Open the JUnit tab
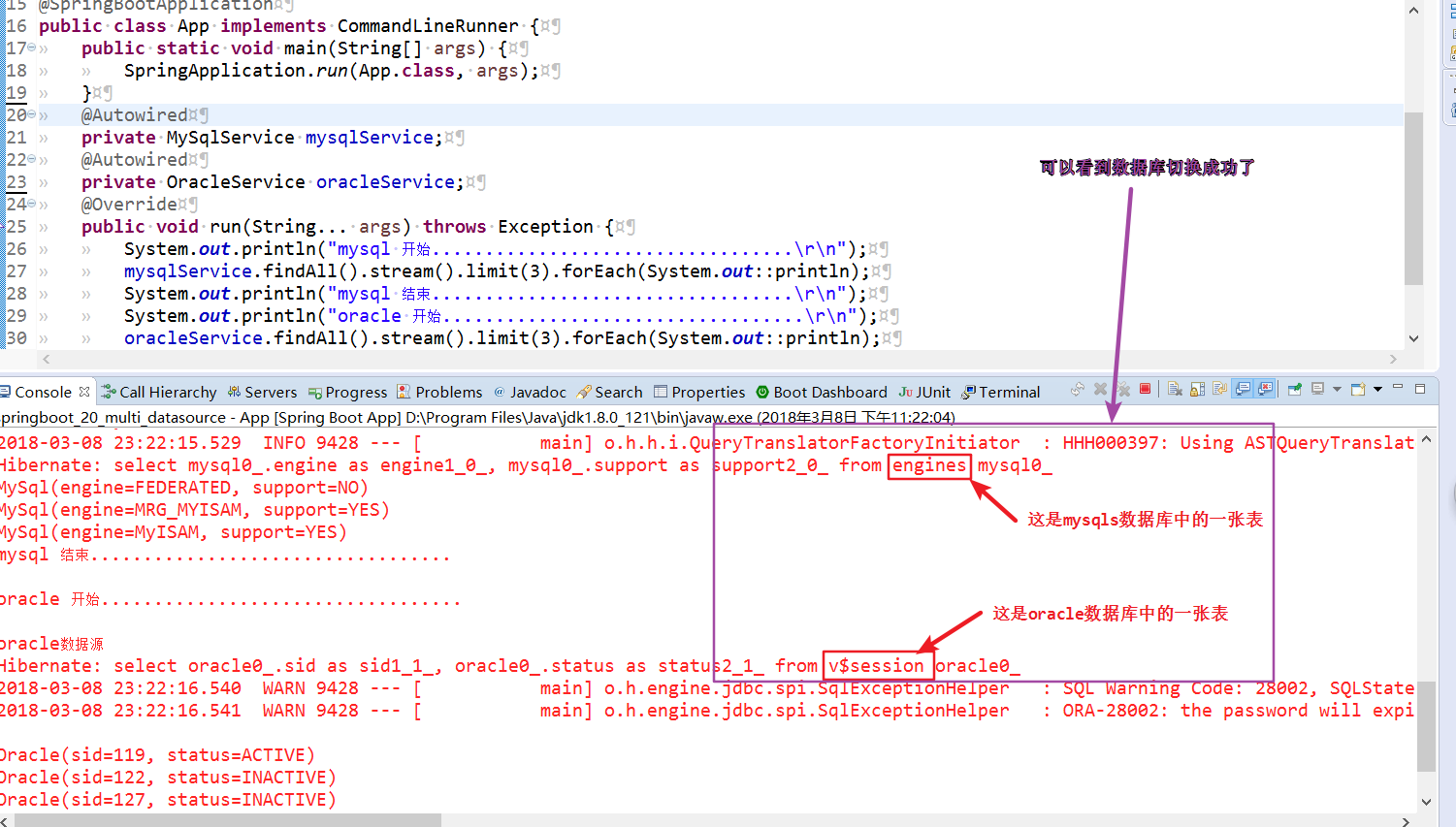 924,392
